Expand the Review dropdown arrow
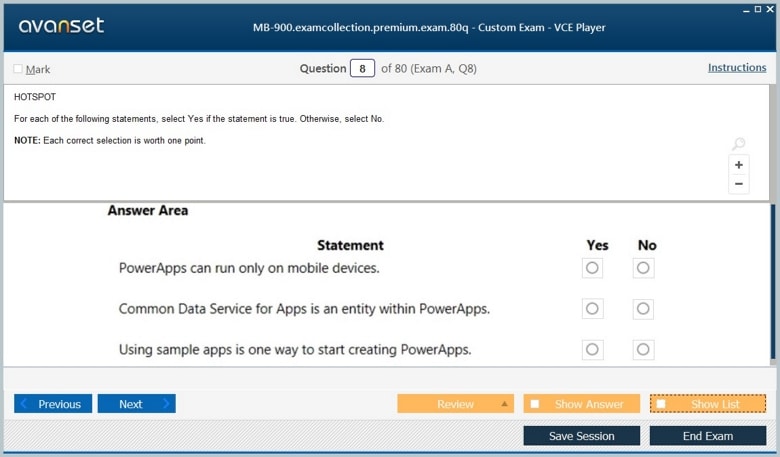Viewport: 780px width, 457px height. click(505, 404)
